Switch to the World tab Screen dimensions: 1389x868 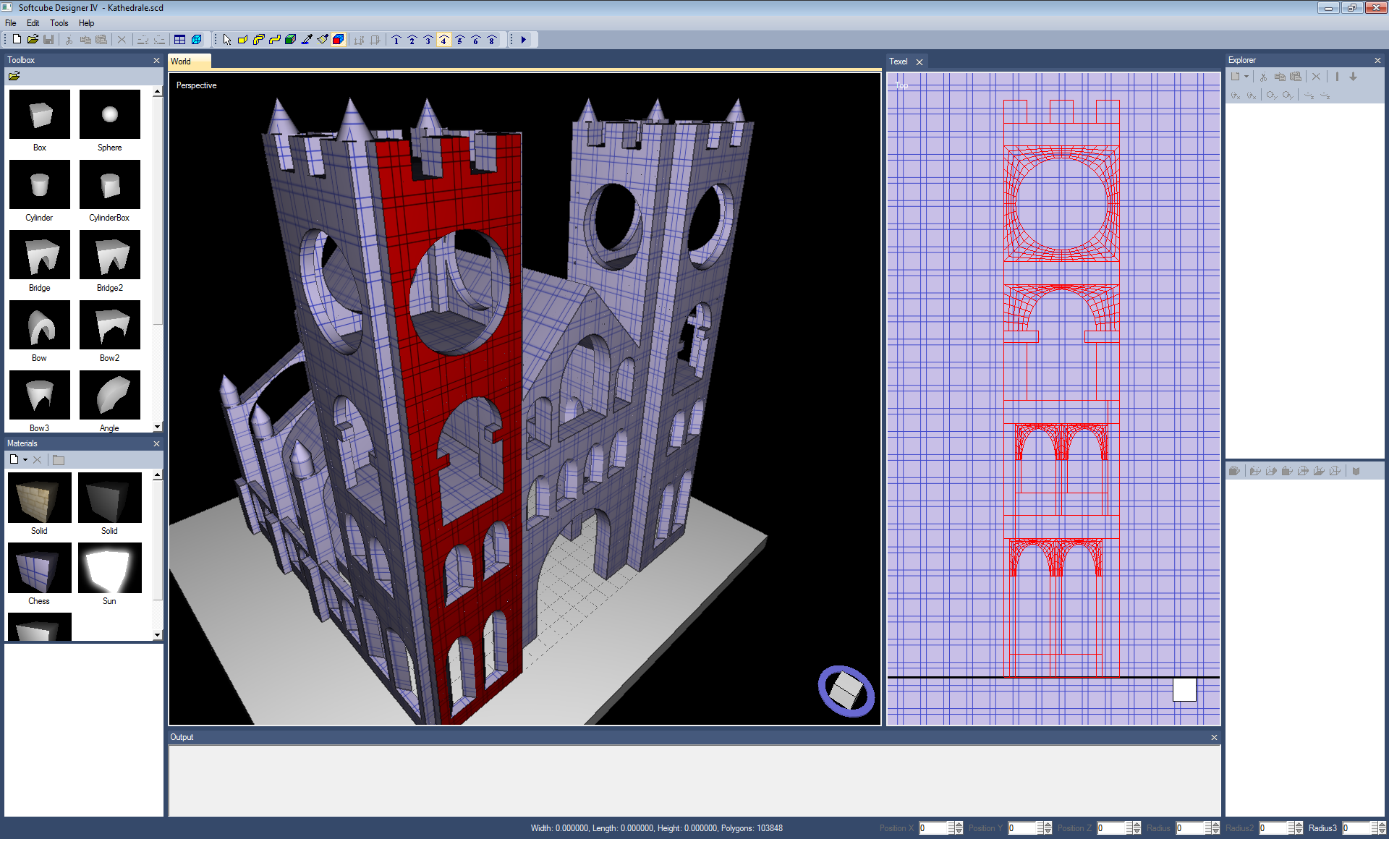tap(182, 61)
